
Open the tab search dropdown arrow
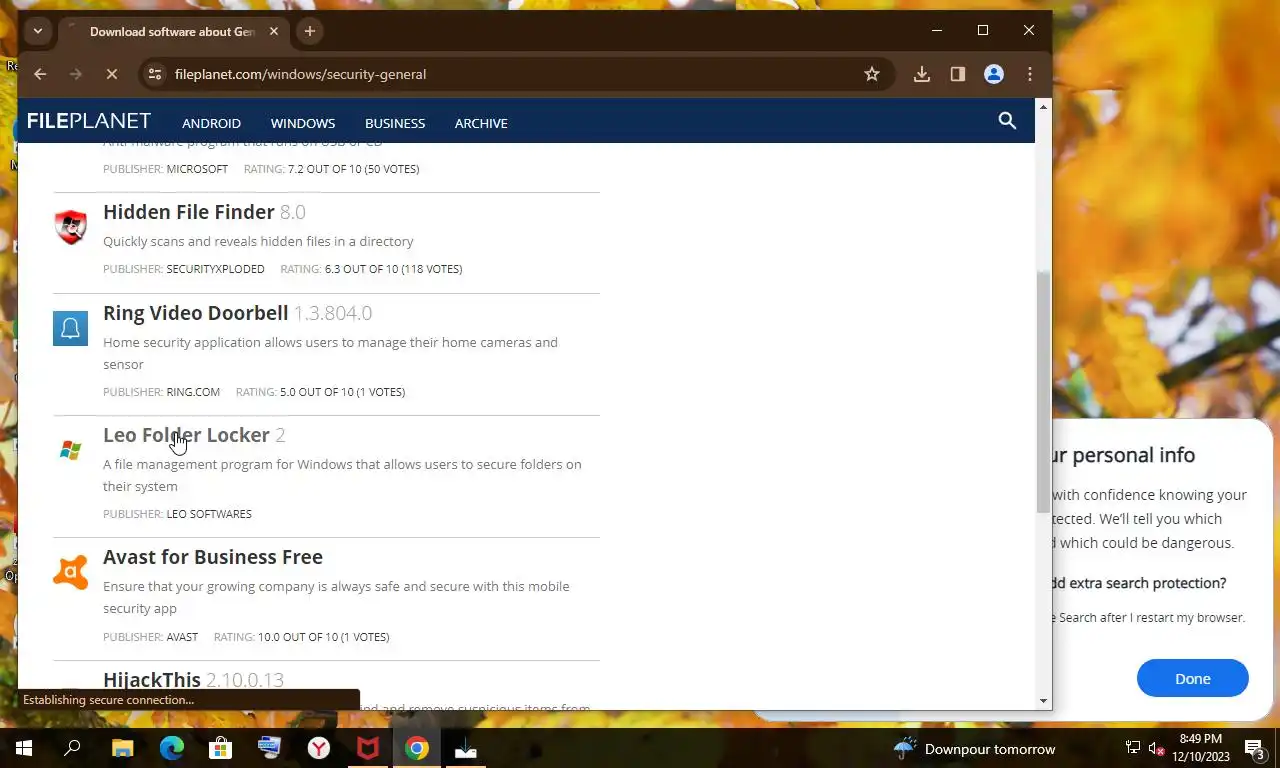(x=38, y=31)
